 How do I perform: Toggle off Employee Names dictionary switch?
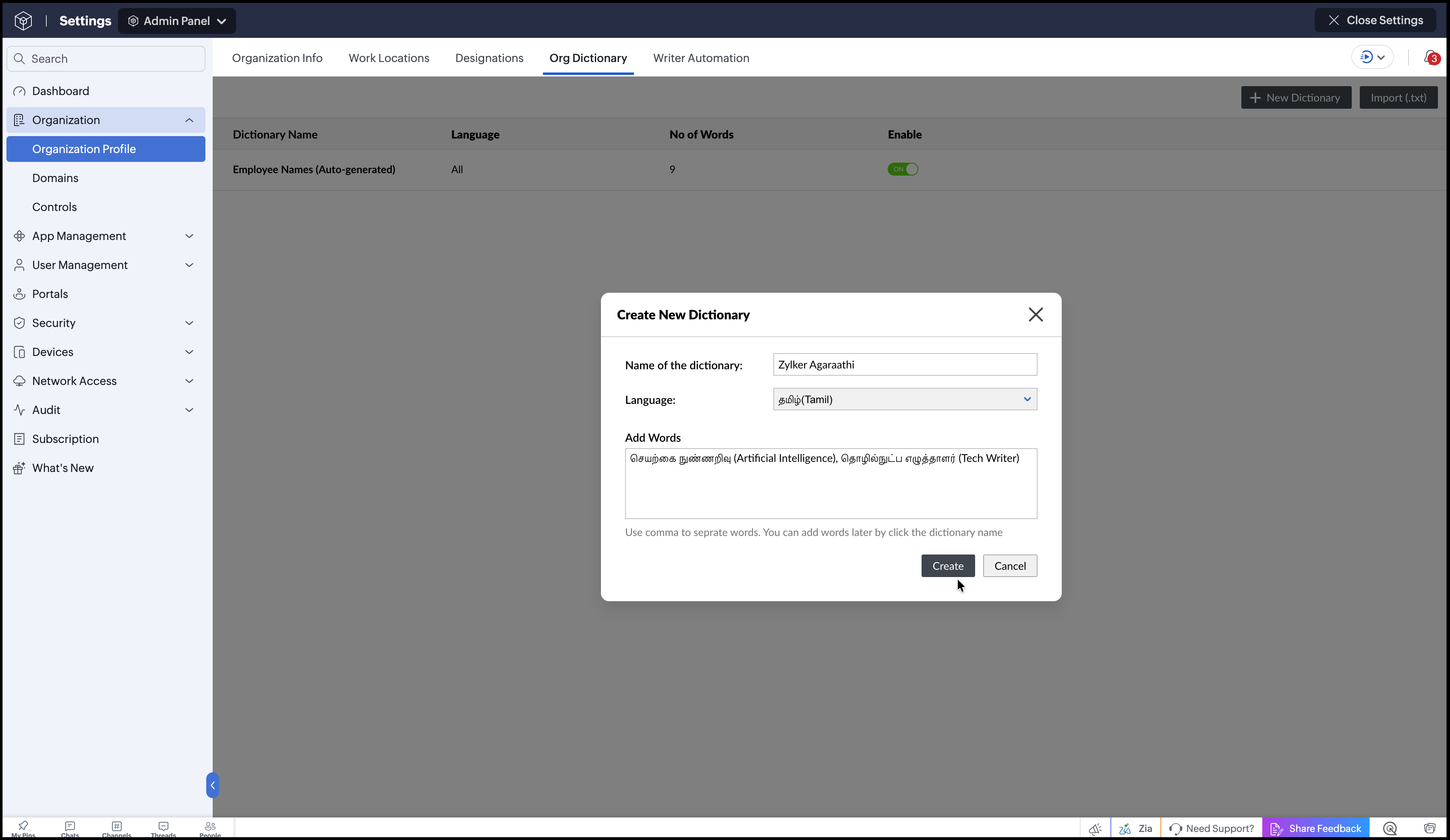[903, 169]
